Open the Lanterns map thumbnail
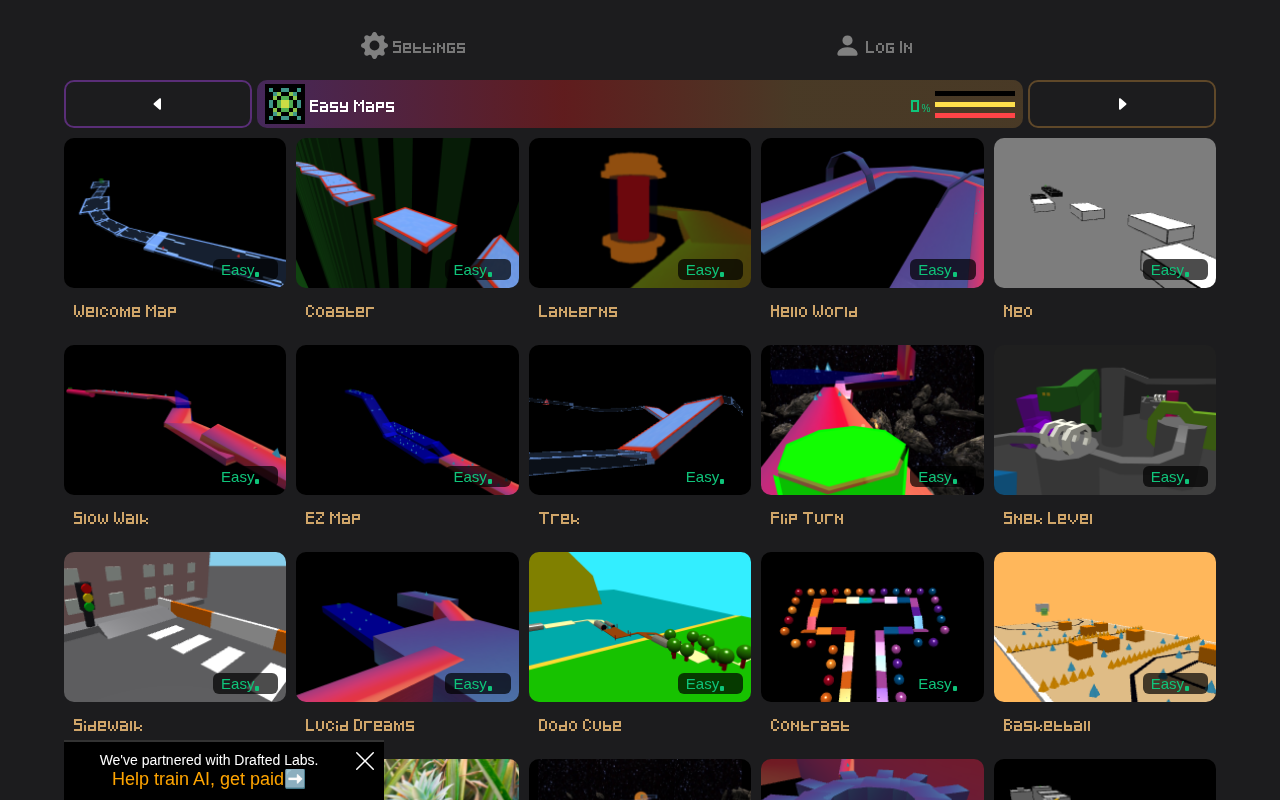 (640, 213)
